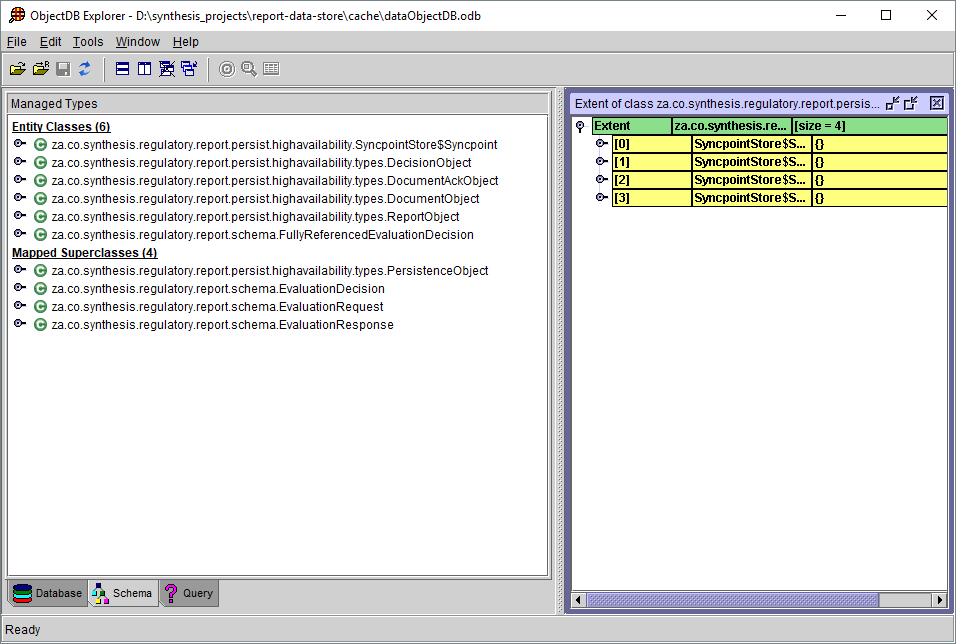Click the green class icon beside SyncpointStore$Syncpoint

(x=40, y=145)
